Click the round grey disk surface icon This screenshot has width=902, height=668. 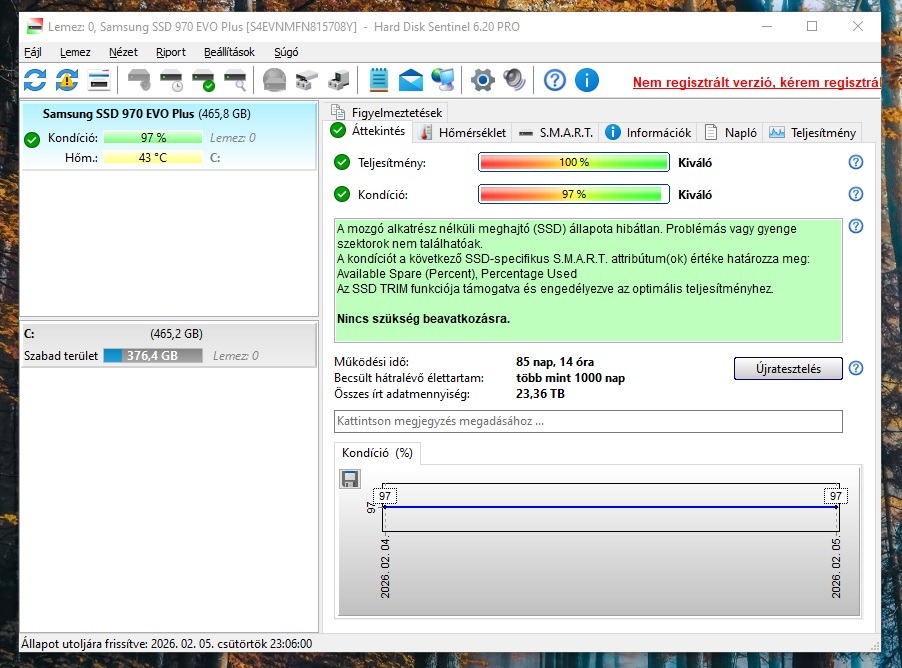(274, 80)
